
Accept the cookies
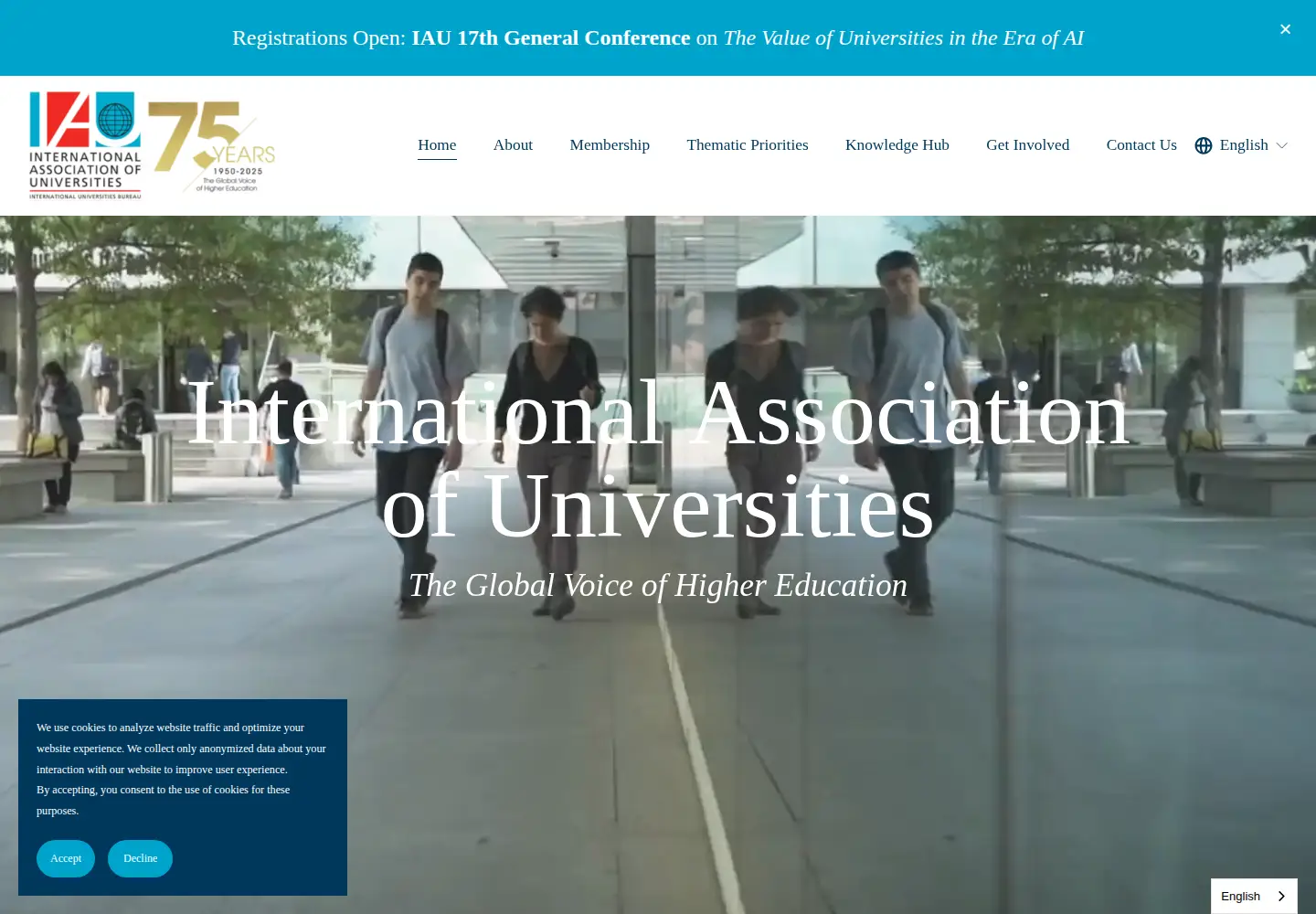coord(66,858)
